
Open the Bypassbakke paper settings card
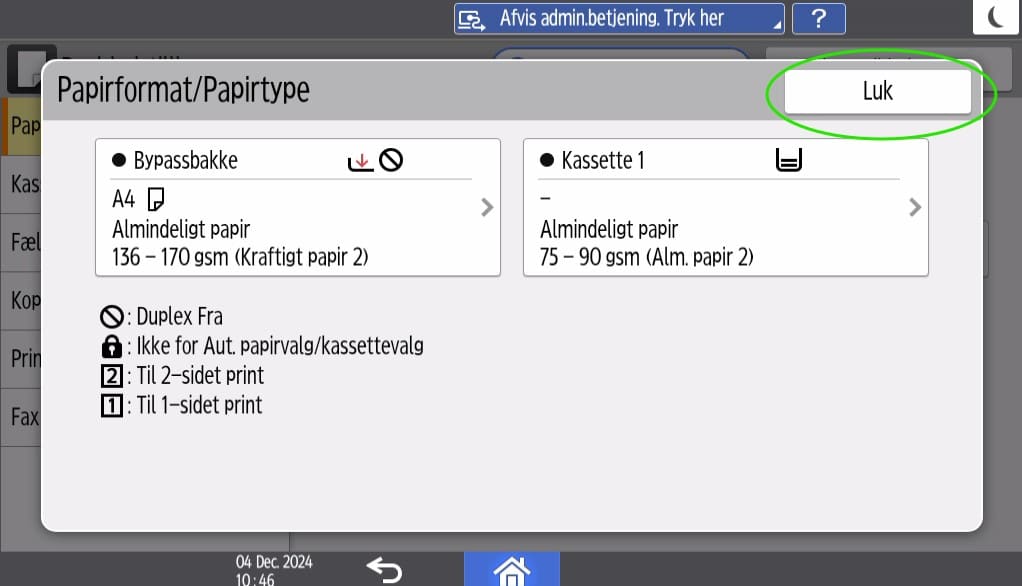(x=297, y=208)
